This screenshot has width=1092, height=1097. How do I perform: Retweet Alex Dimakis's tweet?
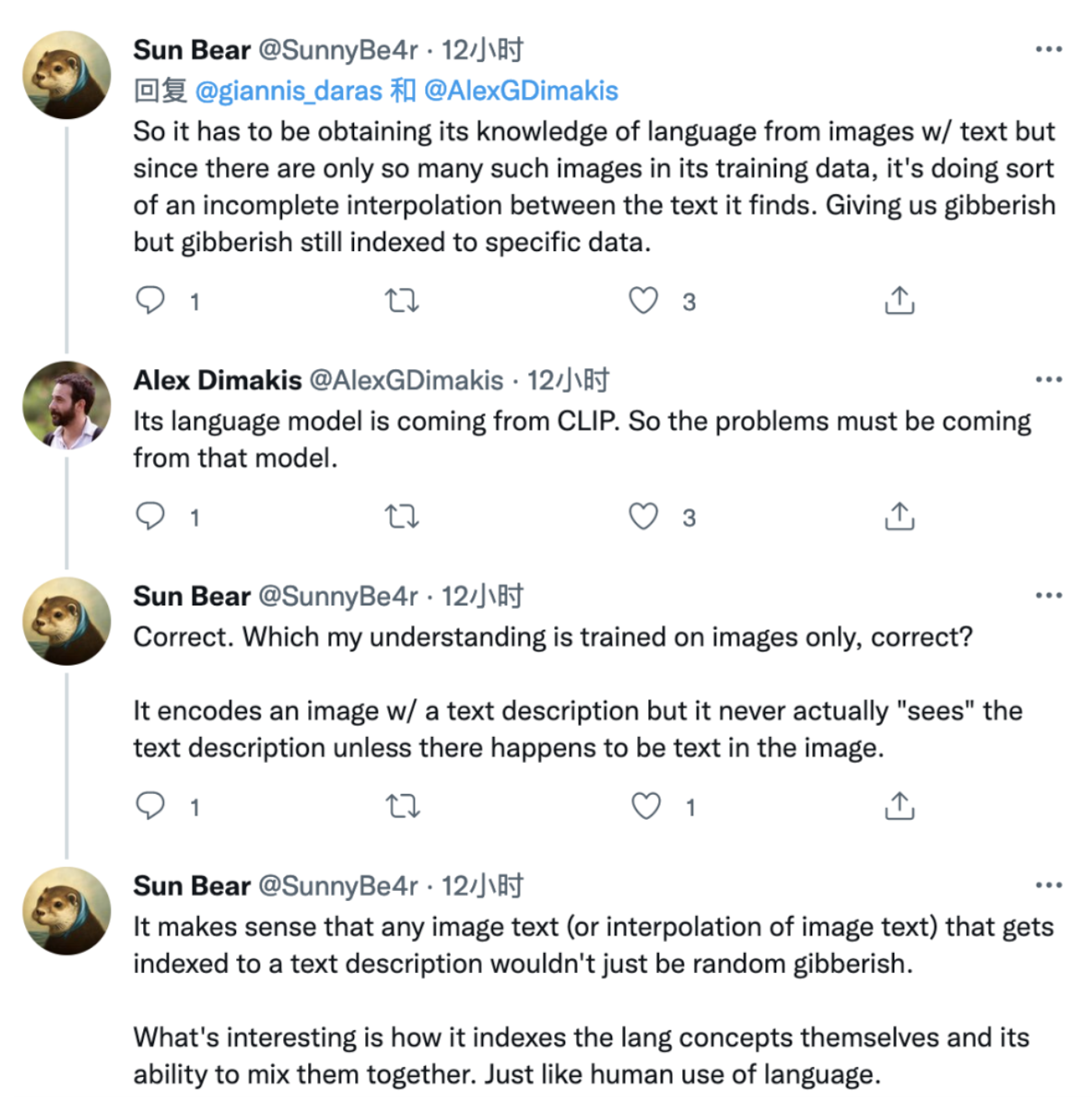click(402, 516)
